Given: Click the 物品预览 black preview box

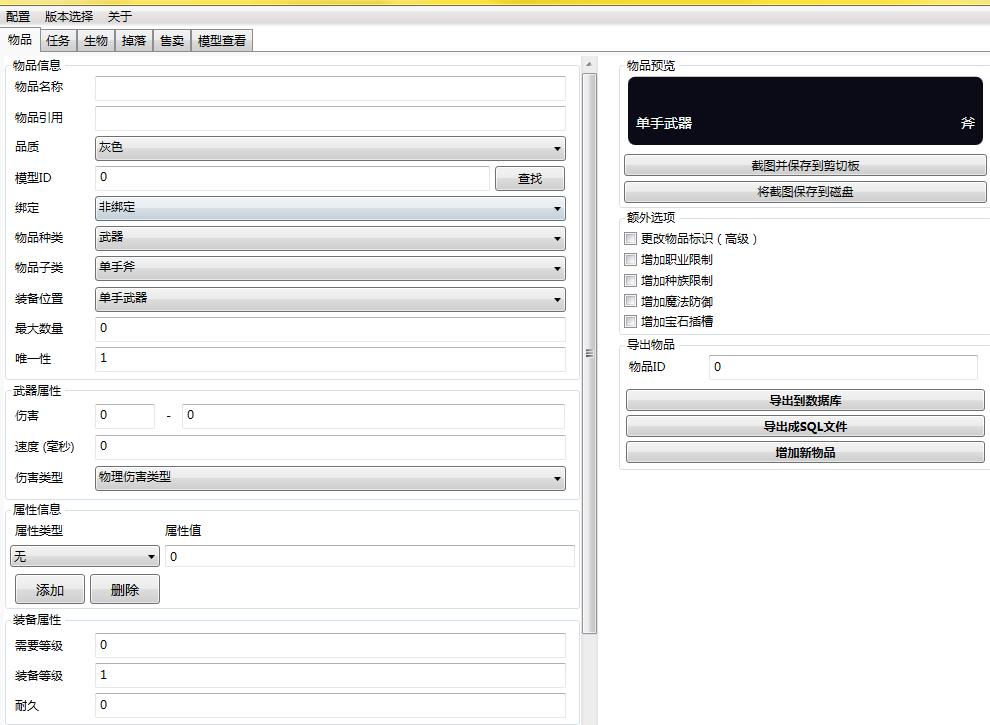Looking at the screenshot, I should coord(805,111).
